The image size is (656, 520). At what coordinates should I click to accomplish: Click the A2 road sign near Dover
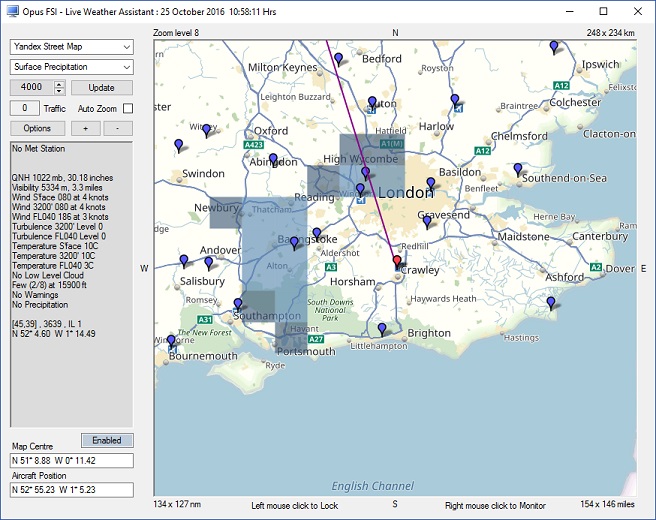(x=595, y=267)
